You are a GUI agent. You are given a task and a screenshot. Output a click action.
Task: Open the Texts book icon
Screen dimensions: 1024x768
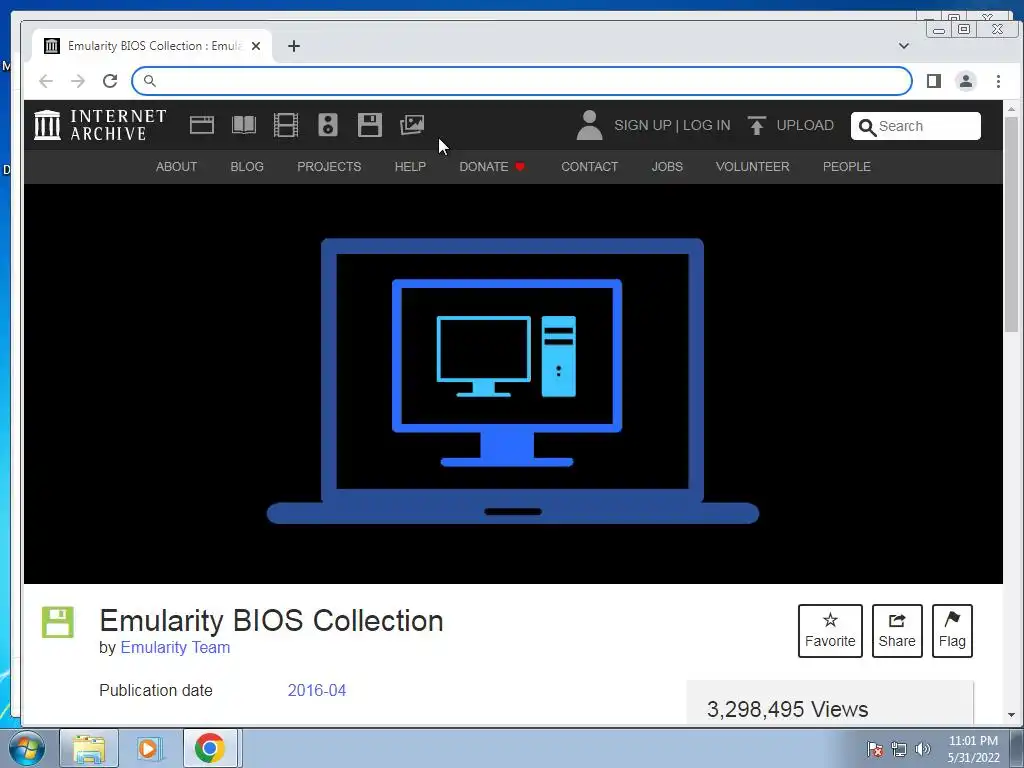coord(244,125)
